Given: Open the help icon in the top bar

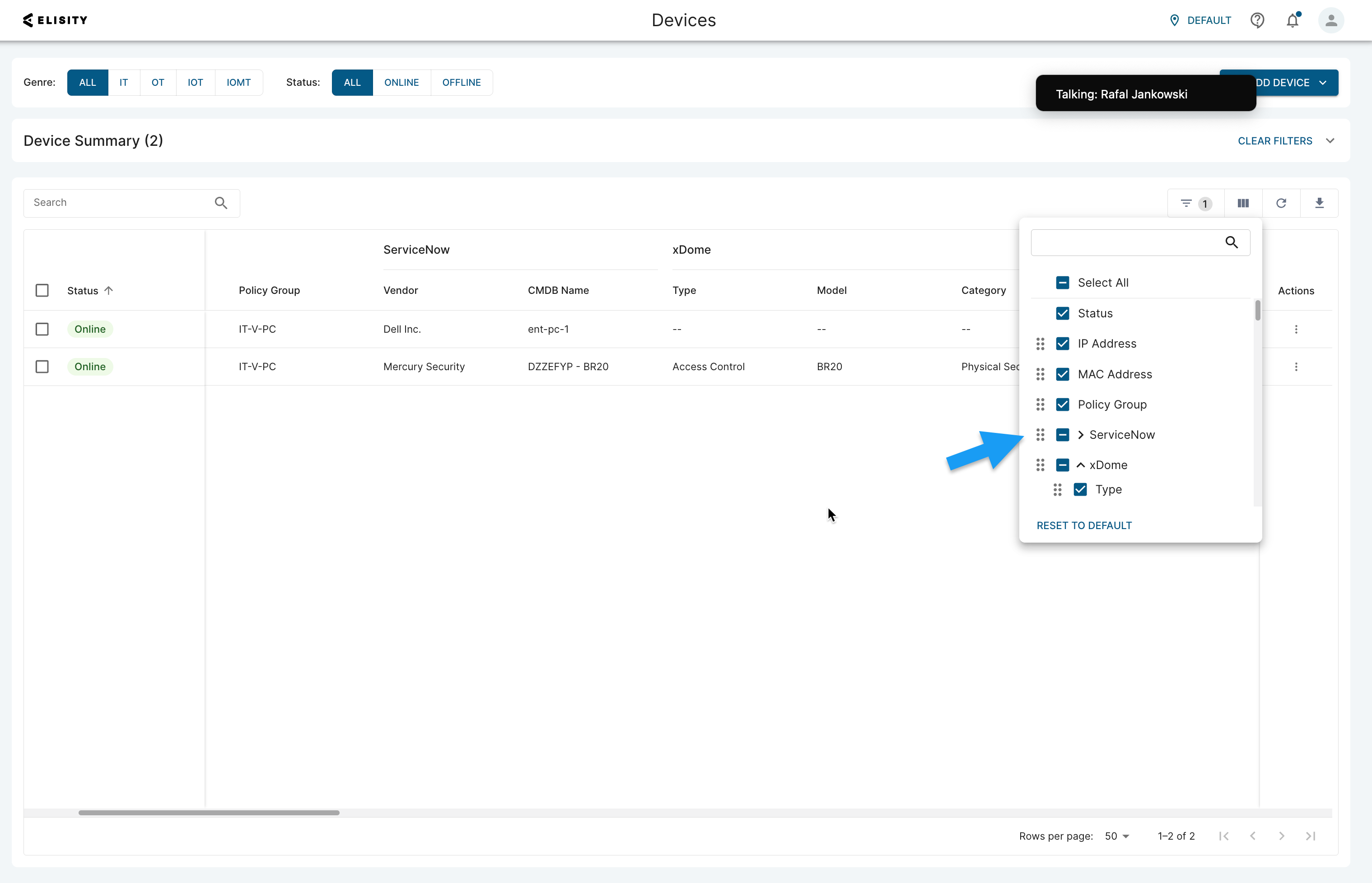Looking at the screenshot, I should 1257,20.
